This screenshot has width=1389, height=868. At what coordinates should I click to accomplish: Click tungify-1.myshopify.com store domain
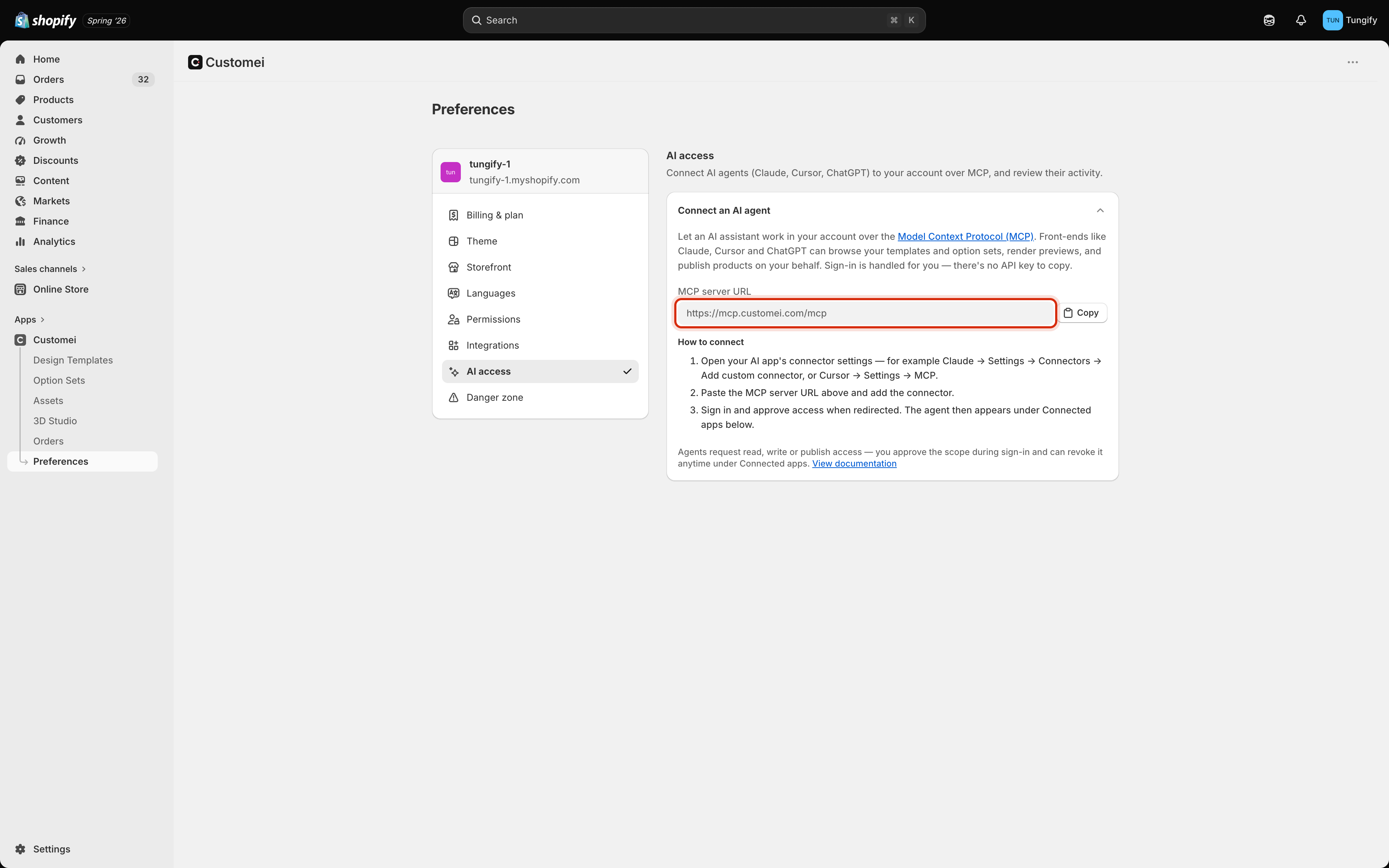click(x=524, y=180)
